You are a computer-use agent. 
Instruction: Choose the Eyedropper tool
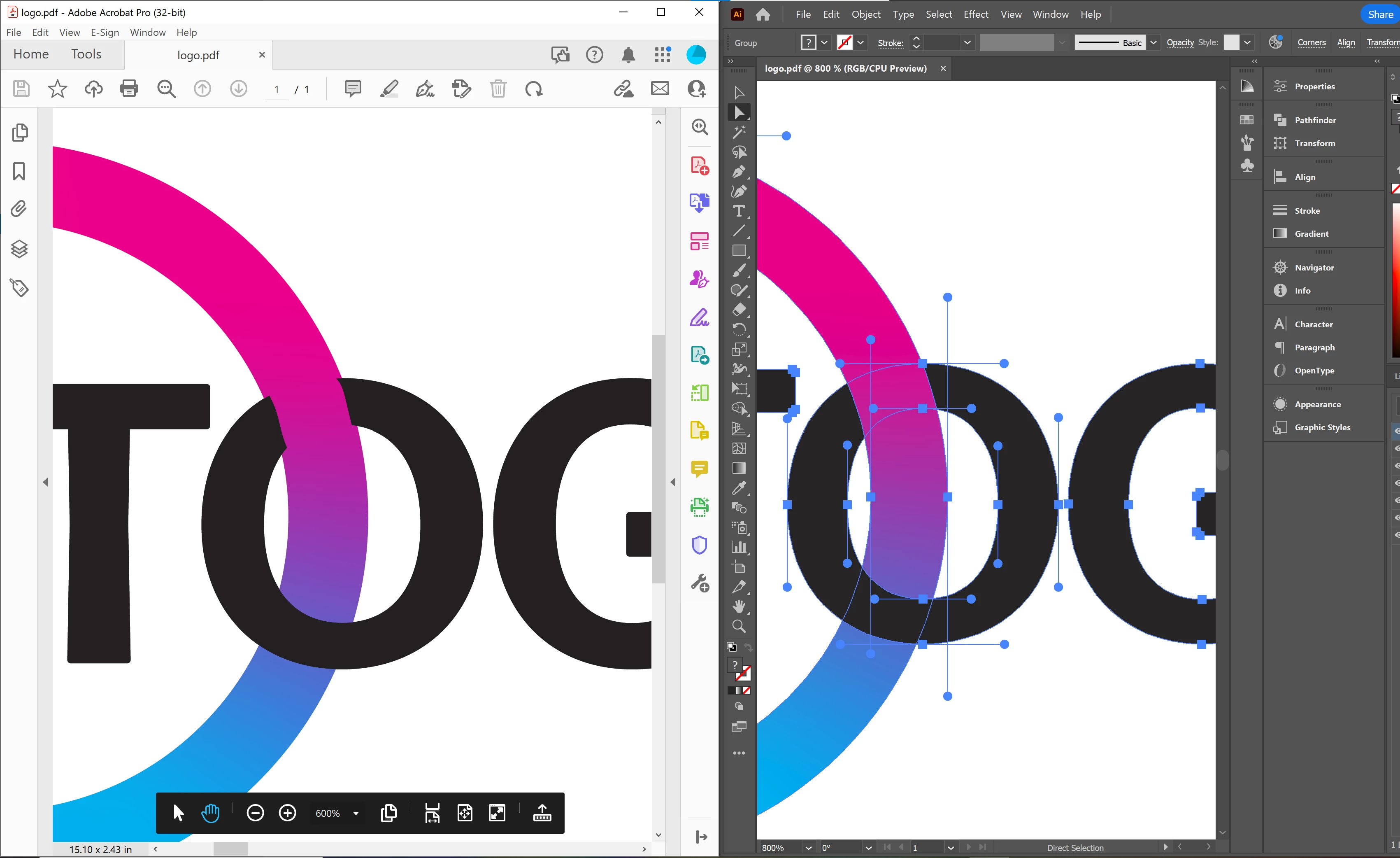click(x=739, y=488)
